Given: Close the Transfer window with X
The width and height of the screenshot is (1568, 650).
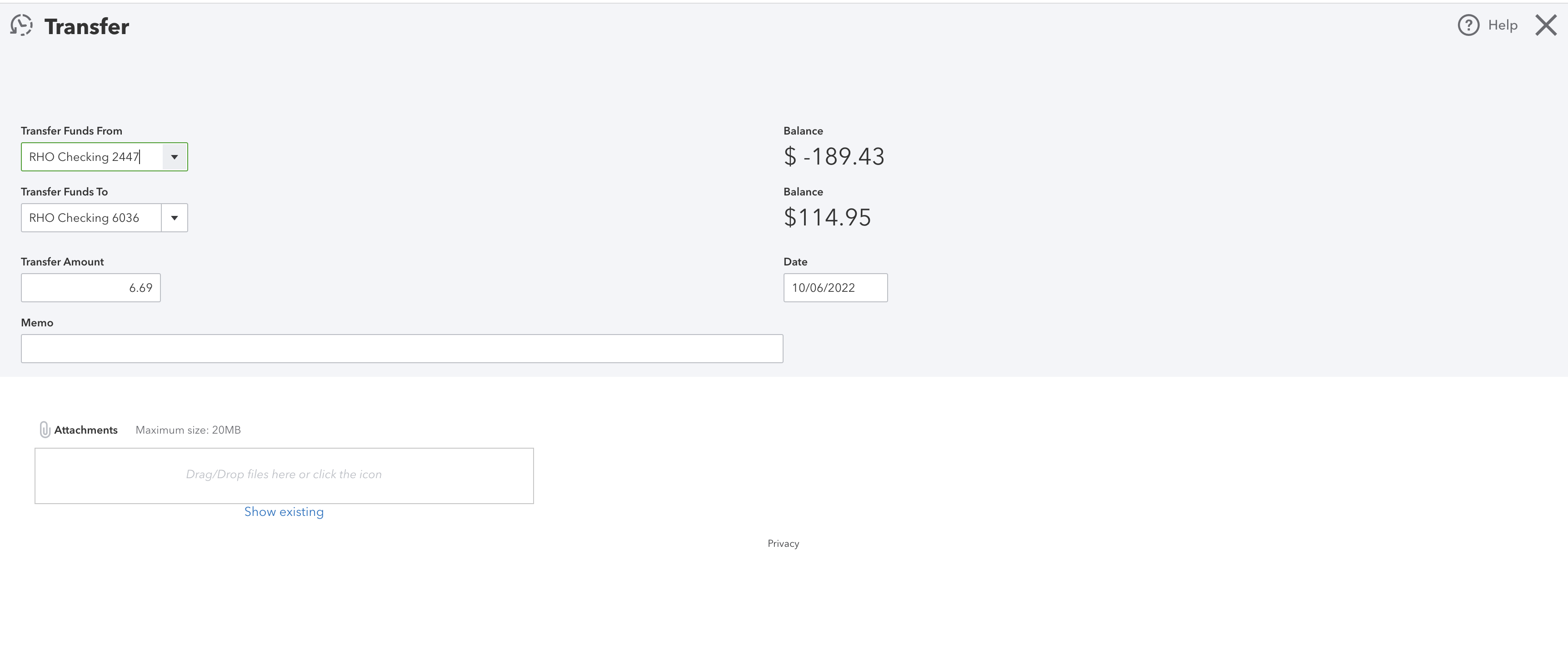Looking at the screenshot, I should pos(1545,25).
